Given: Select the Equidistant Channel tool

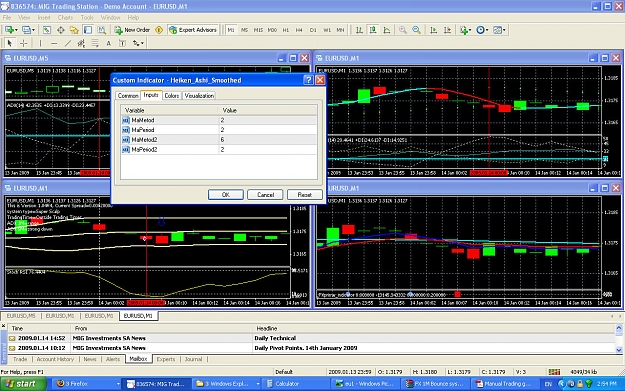Looking at the screenshot, I should pyautogui.click(x=81, y=43).
